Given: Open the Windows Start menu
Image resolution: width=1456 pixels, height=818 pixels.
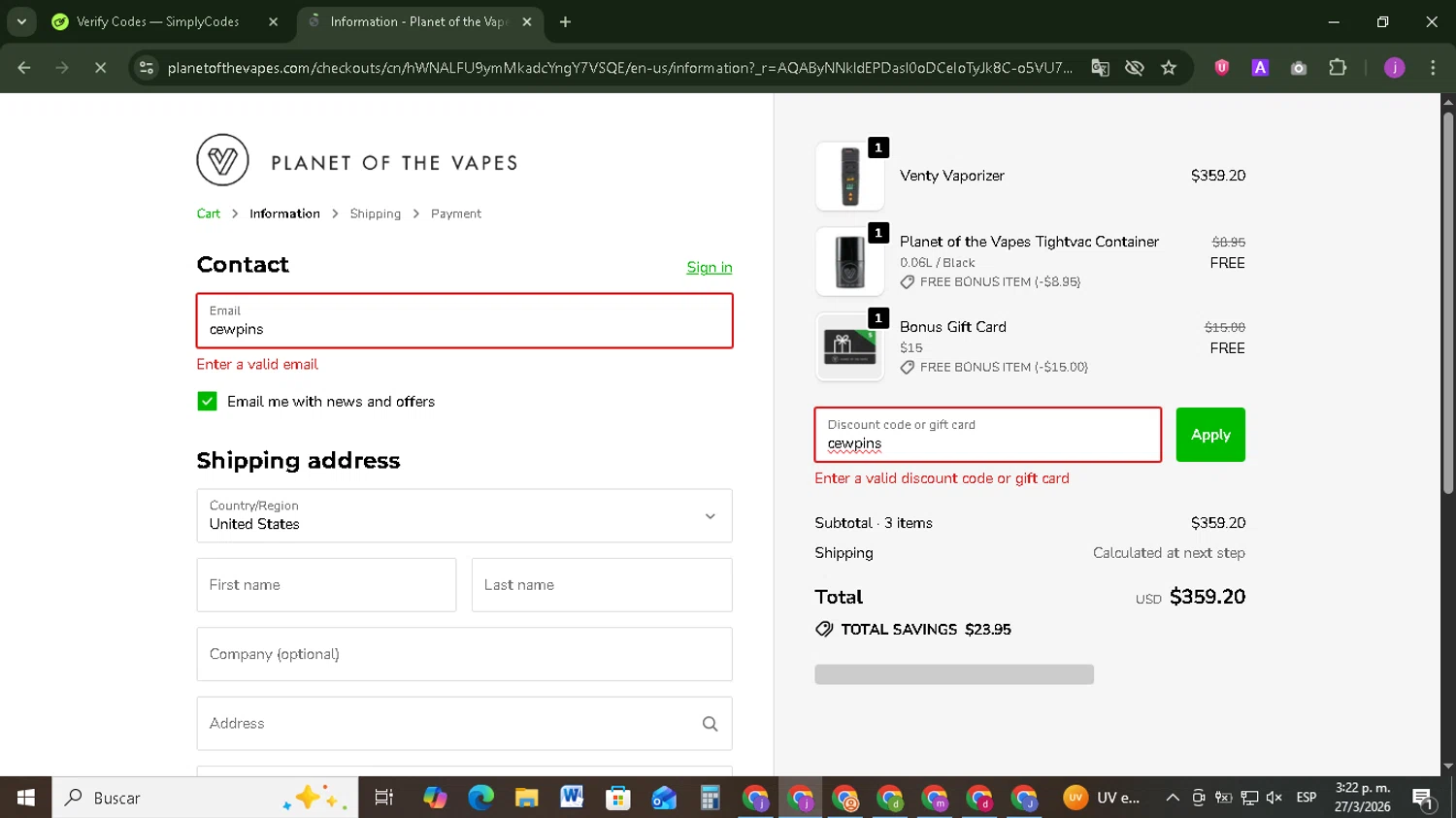Looking at the screenshot, I should pos(26,798).
